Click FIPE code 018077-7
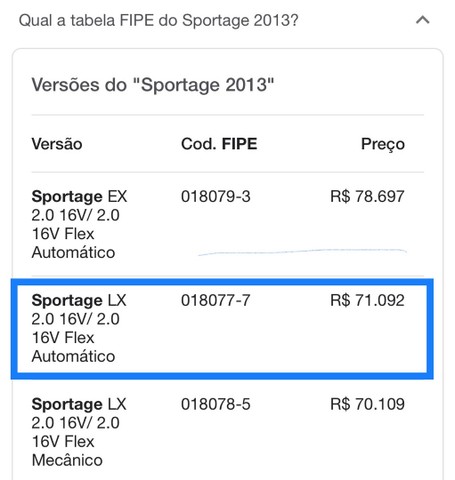This screenshot has height=480, width=455. point(216,300)
